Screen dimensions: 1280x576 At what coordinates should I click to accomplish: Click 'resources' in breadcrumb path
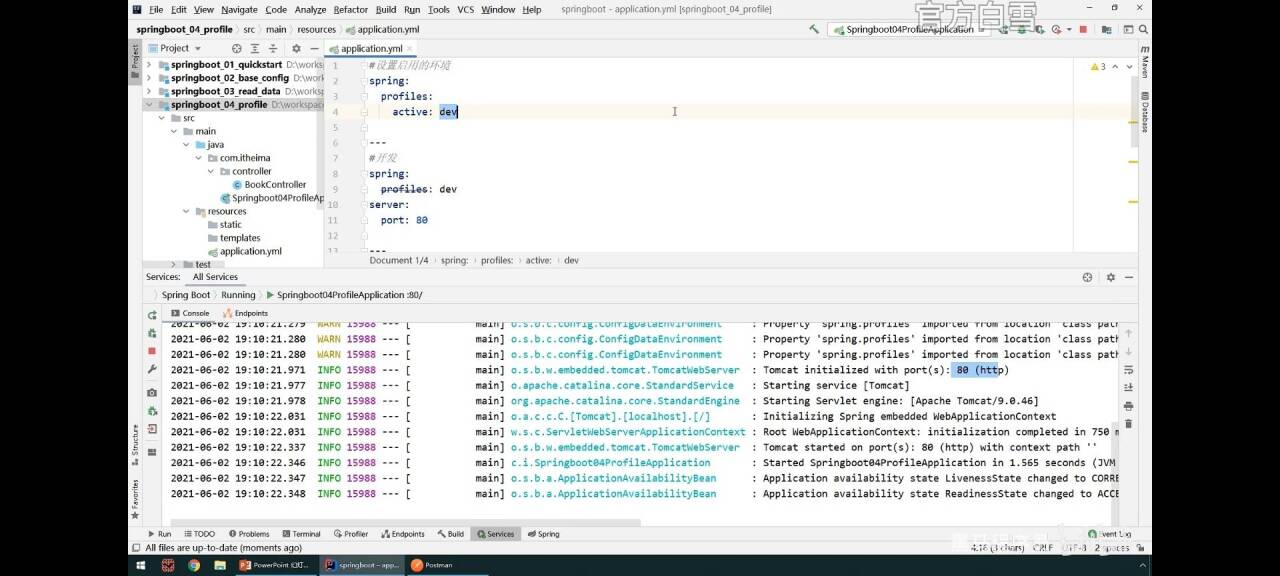click(316, 30)
